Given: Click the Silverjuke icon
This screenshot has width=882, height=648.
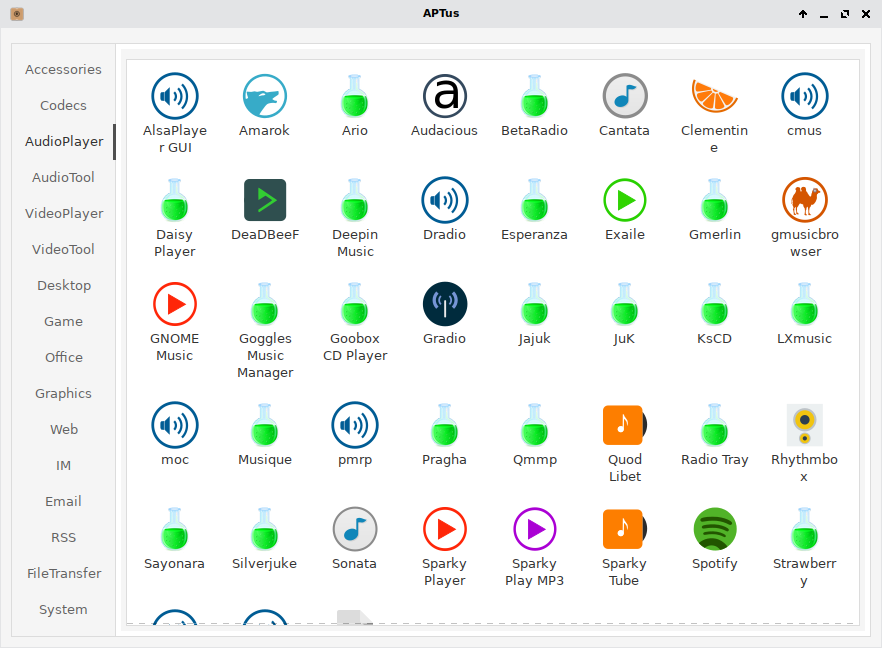Looking at the screenshot, I should click(x=264, y=529).
